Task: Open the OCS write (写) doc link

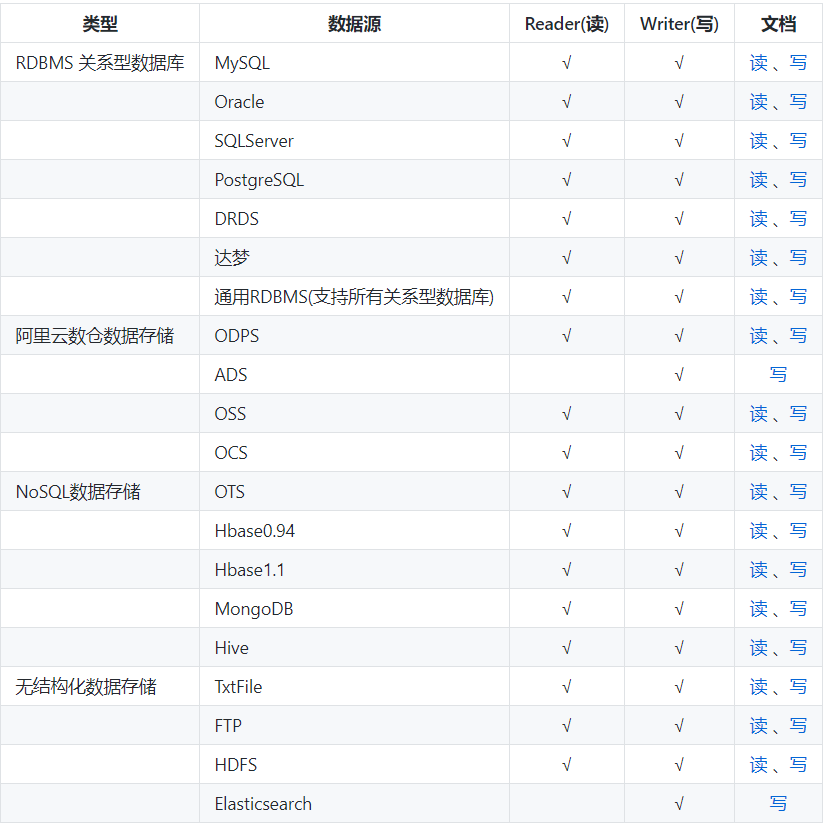Action: [798, 452]
